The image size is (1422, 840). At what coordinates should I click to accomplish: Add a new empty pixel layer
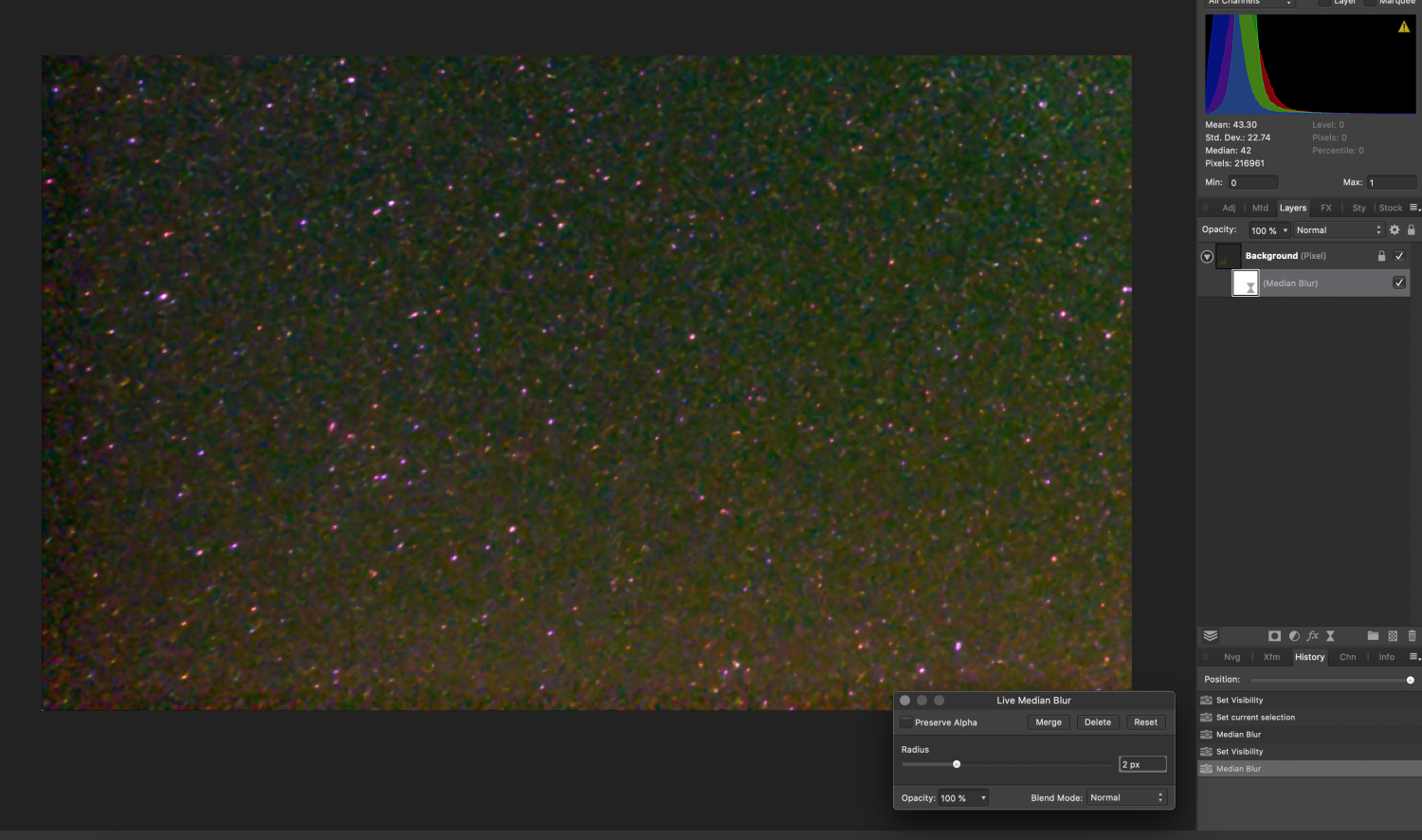tap(1392, 636)
